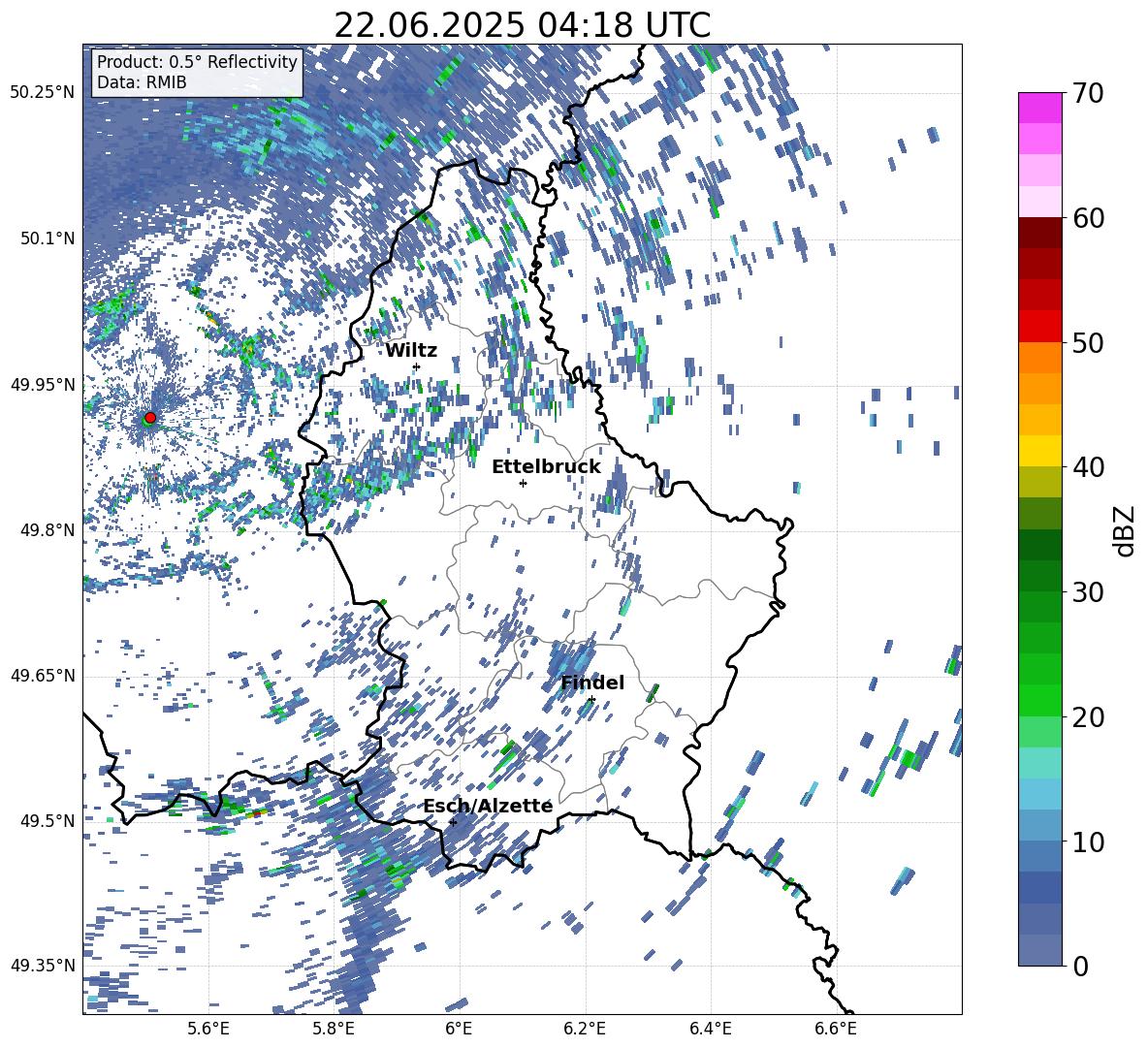Click the dBZ colorbar axis label
This screenshot has height=1048, width=1148.
coord(1126,530)
